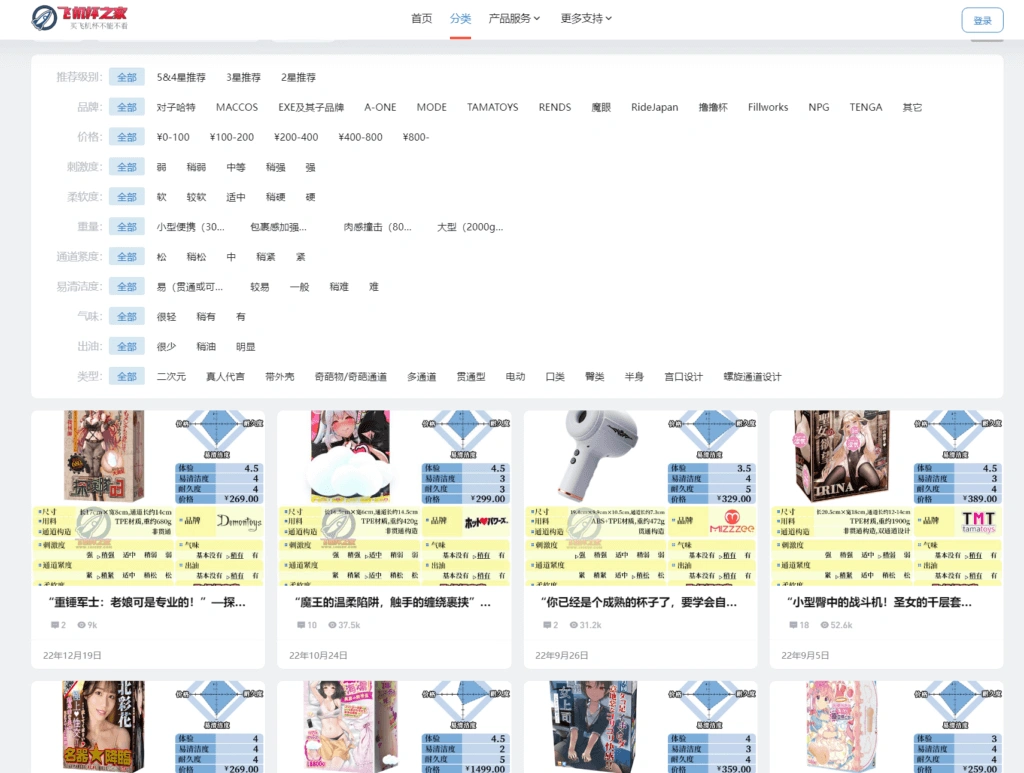The width and height of the screenshot is (1024, 773).
Task: Pick 很轻 in the 气味 row
Action: pos(167,317)
